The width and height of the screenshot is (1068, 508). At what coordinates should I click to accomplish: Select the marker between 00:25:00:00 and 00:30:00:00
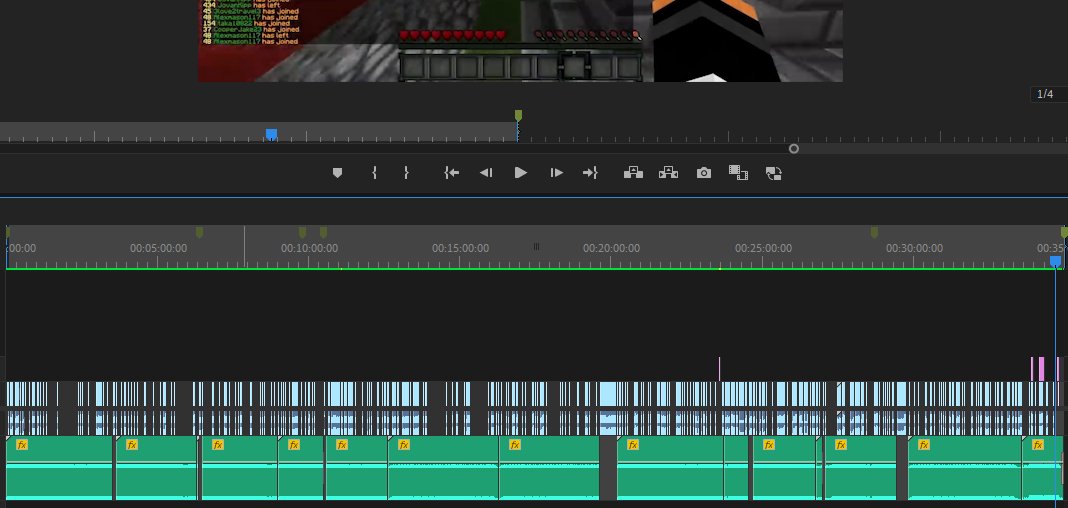tap(874, 233)
